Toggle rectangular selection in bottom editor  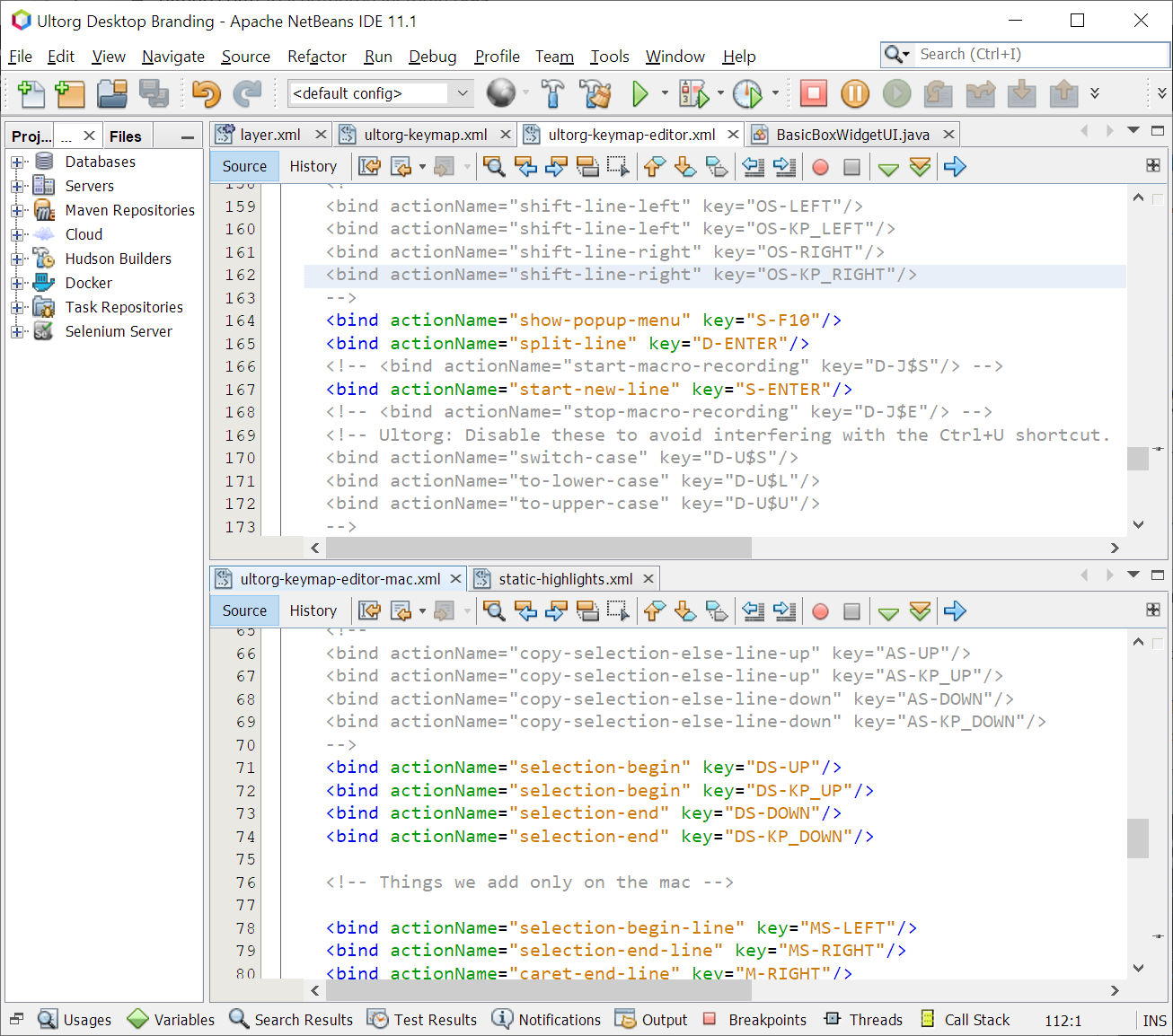(618, 610)
